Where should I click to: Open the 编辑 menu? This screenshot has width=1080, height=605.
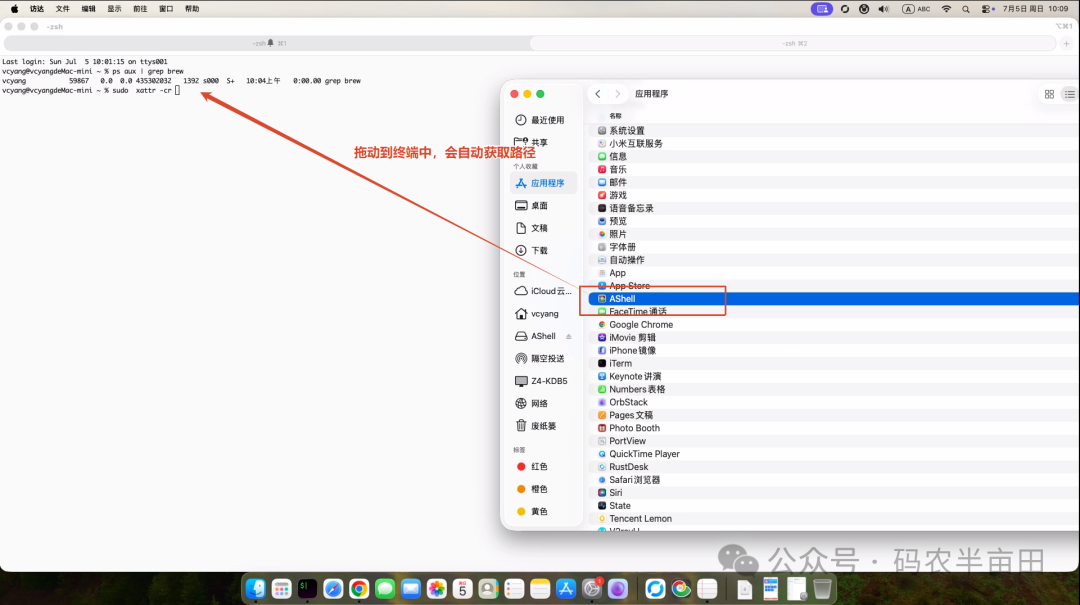pos(89,9)
